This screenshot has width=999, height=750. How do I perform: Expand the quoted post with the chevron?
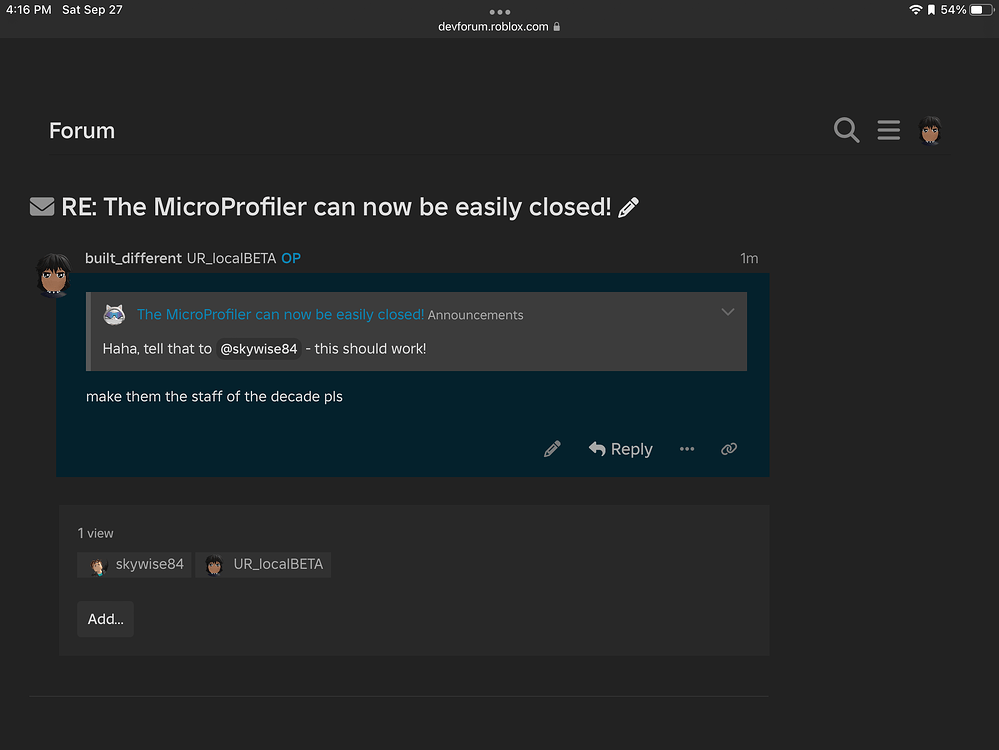click(x=728, y=312)
